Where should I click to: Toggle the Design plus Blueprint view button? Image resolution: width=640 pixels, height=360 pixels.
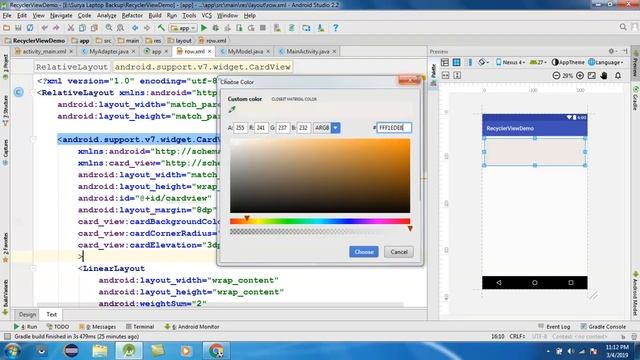click(469, 62)
